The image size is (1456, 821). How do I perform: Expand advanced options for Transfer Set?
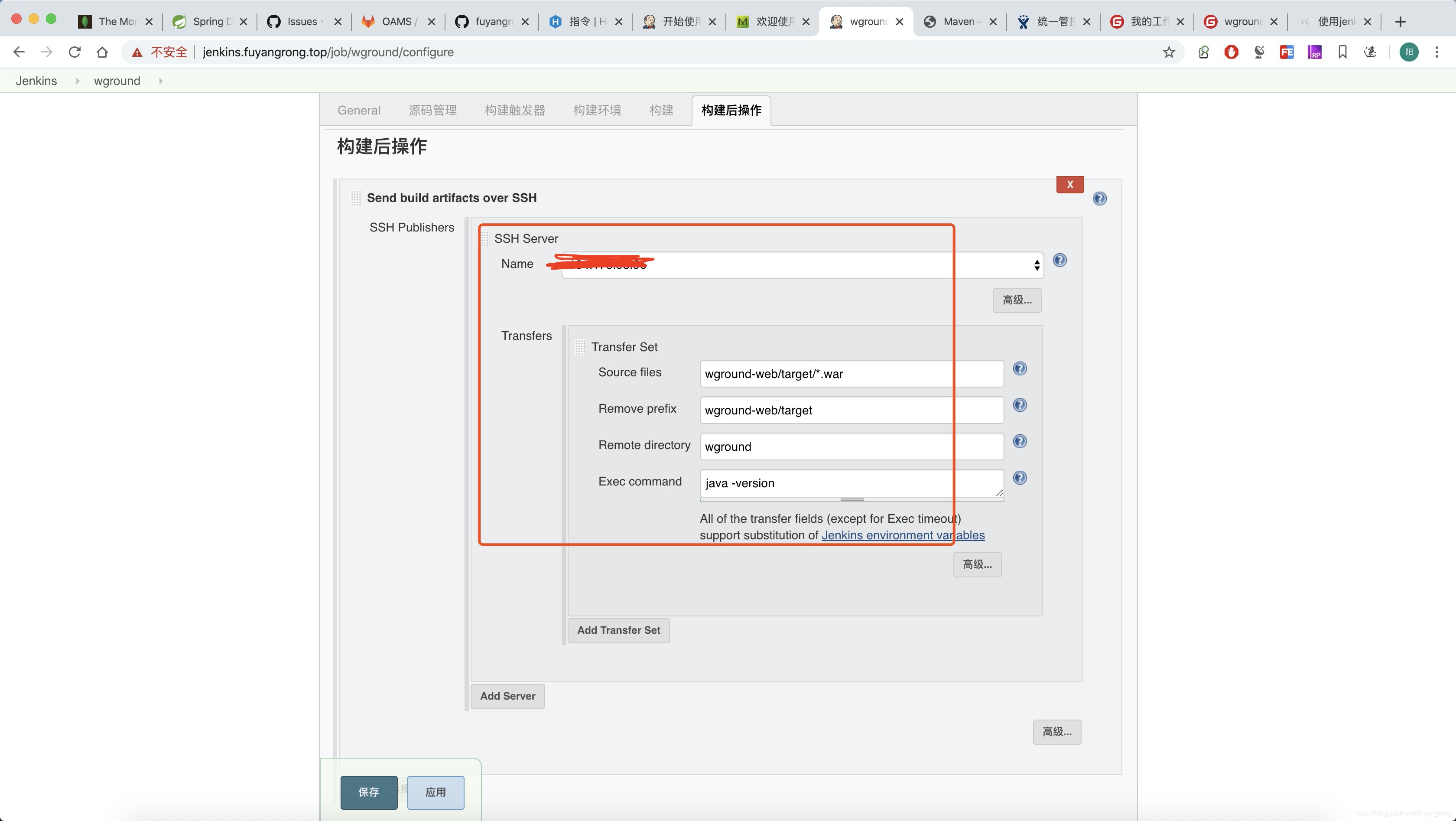pyautogui.click(x=977, y=565)
